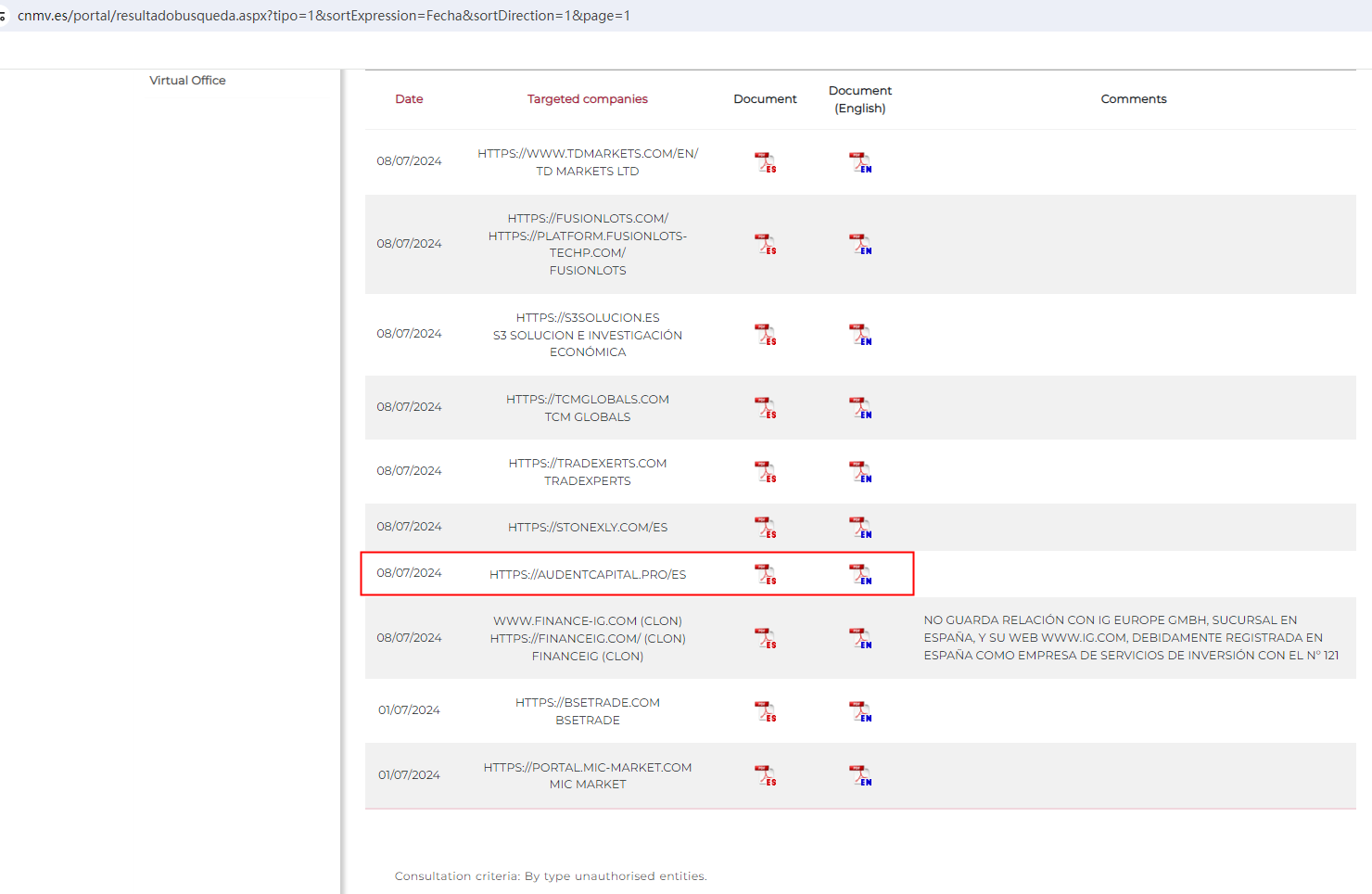The width and height of the screenshot is (1372, 894).
Task: Select the HTTPS://TCMGLOBALS.COM company entry
Action: tap(587, 400)
